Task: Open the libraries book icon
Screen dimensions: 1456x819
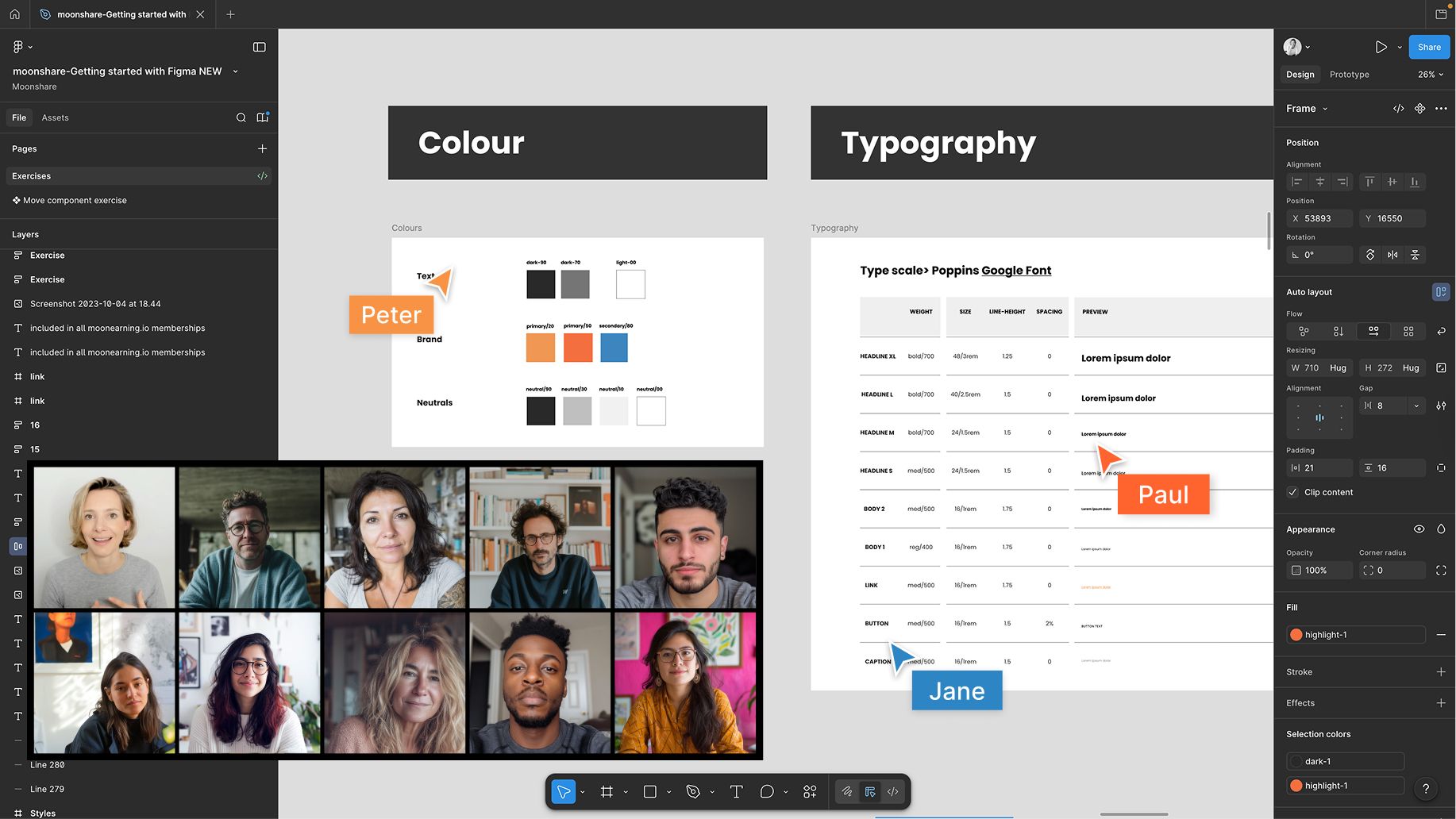Action: click(263, 117)
